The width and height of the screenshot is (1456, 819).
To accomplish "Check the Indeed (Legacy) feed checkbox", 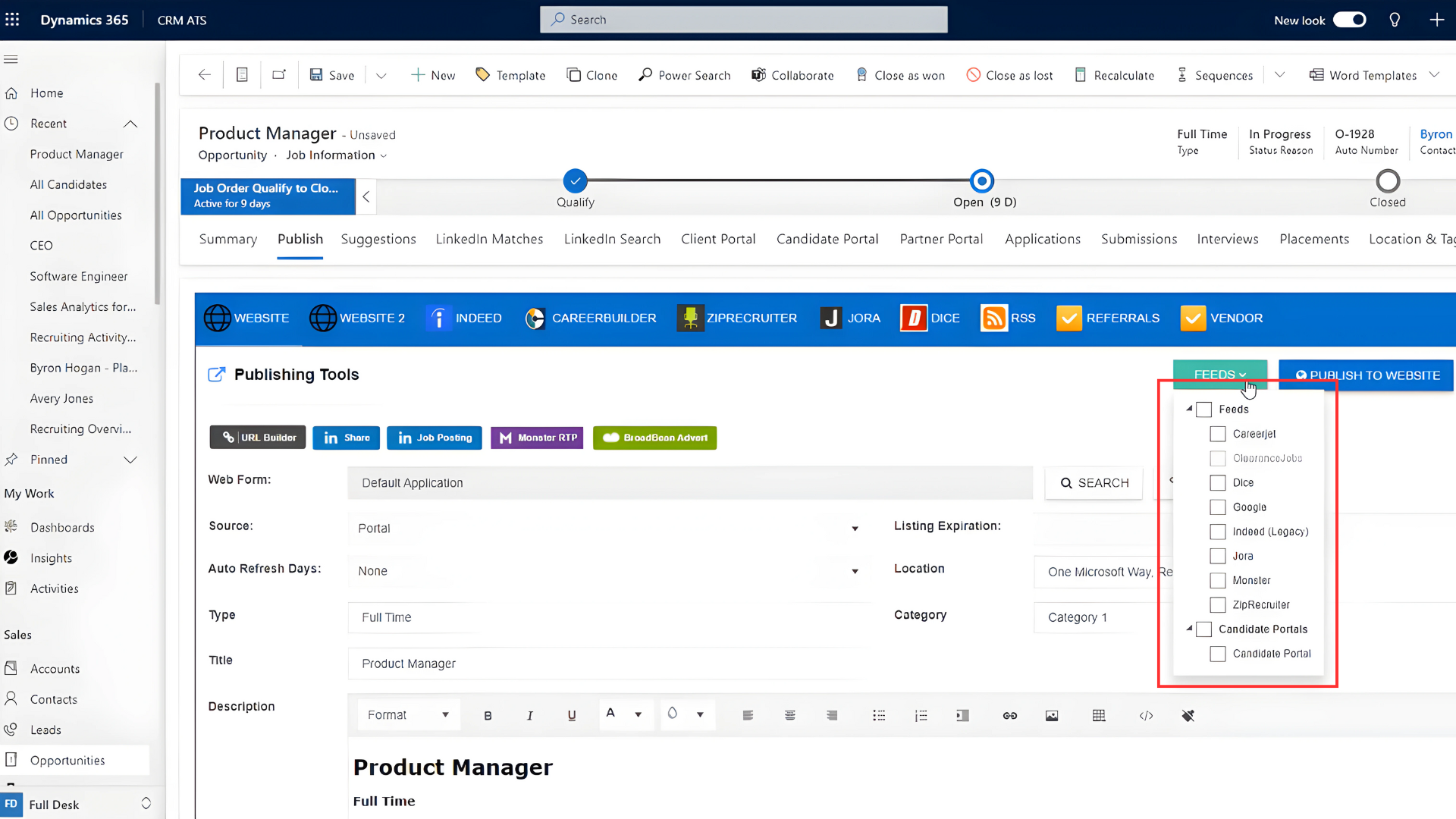I will pyautogui.click(x=1217, y=532).
